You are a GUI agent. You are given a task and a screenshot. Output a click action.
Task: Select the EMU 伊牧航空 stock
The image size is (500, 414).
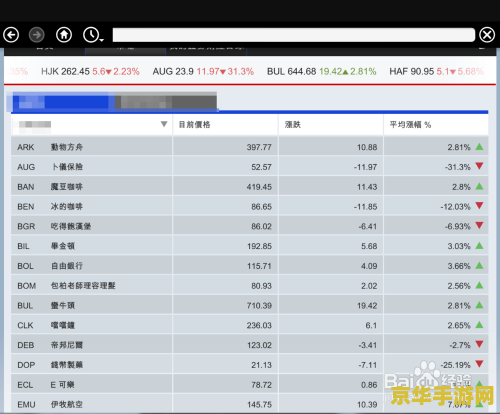point(250,404)
